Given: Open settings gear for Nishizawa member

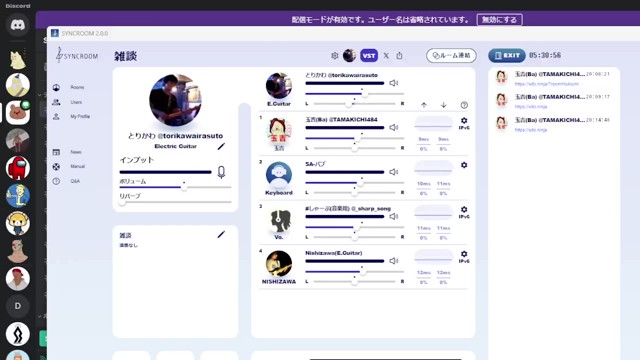Looking at the screenshot, I should [464, 254].
